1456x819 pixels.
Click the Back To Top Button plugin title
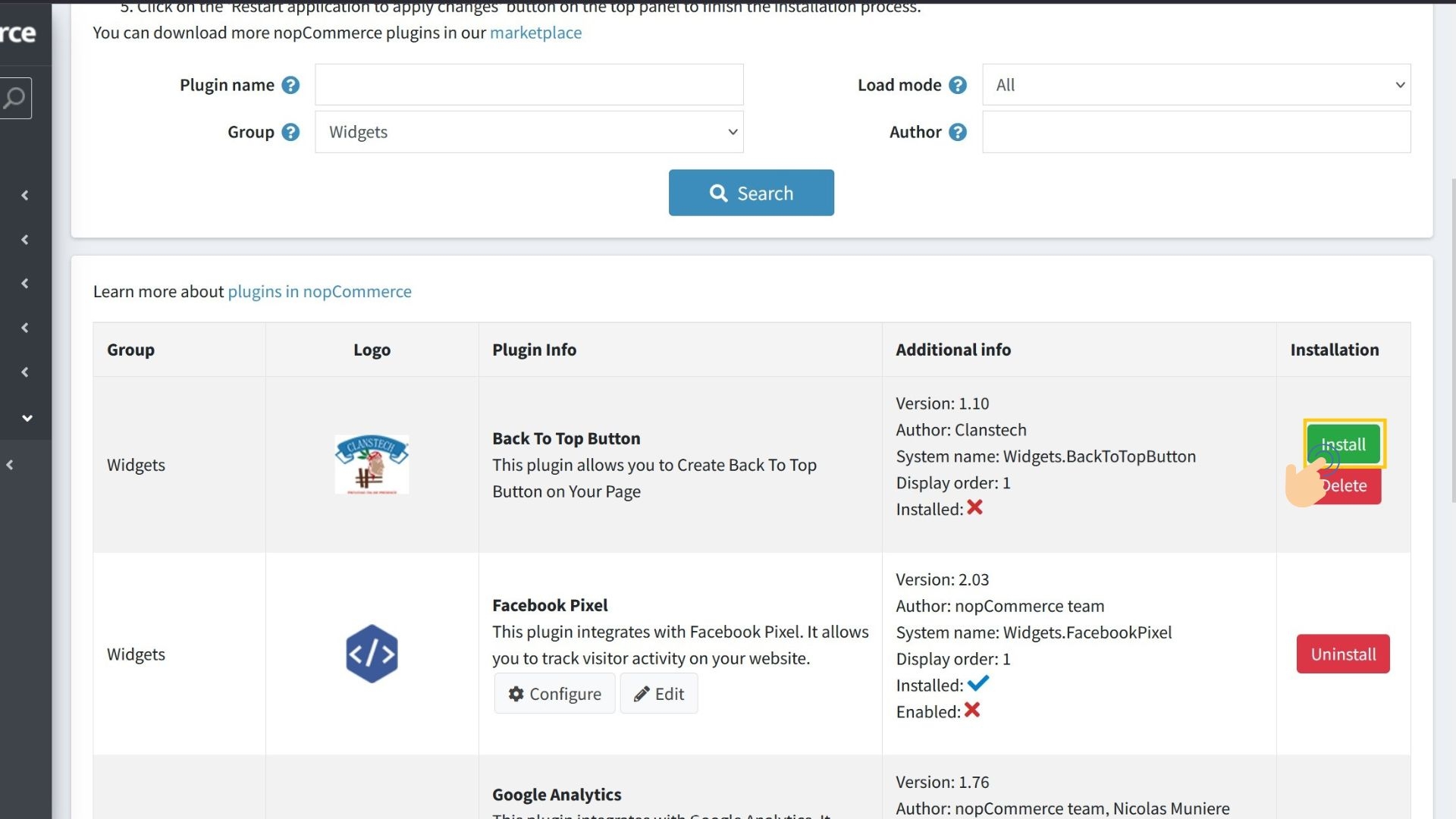click(566, 438)
